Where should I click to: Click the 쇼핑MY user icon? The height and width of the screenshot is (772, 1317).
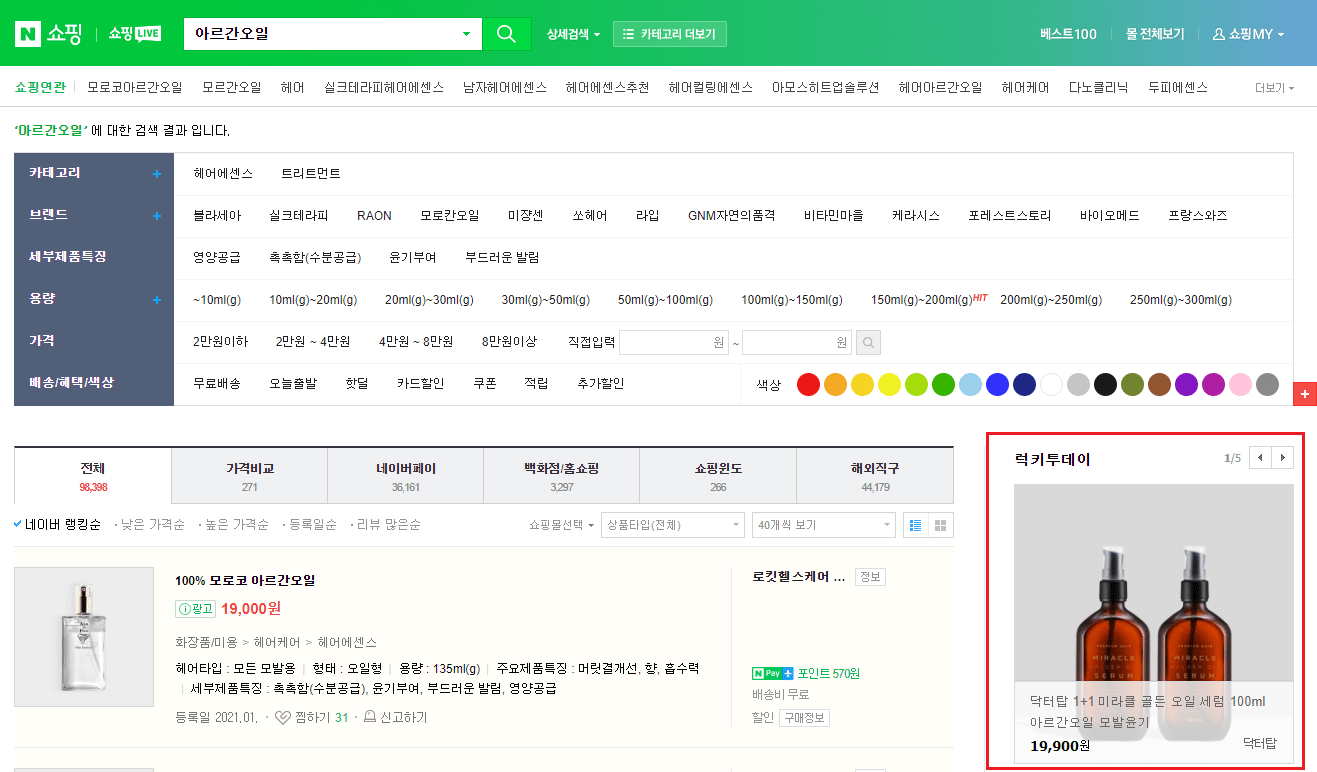pyautogui.click(x=1218, y=34)
